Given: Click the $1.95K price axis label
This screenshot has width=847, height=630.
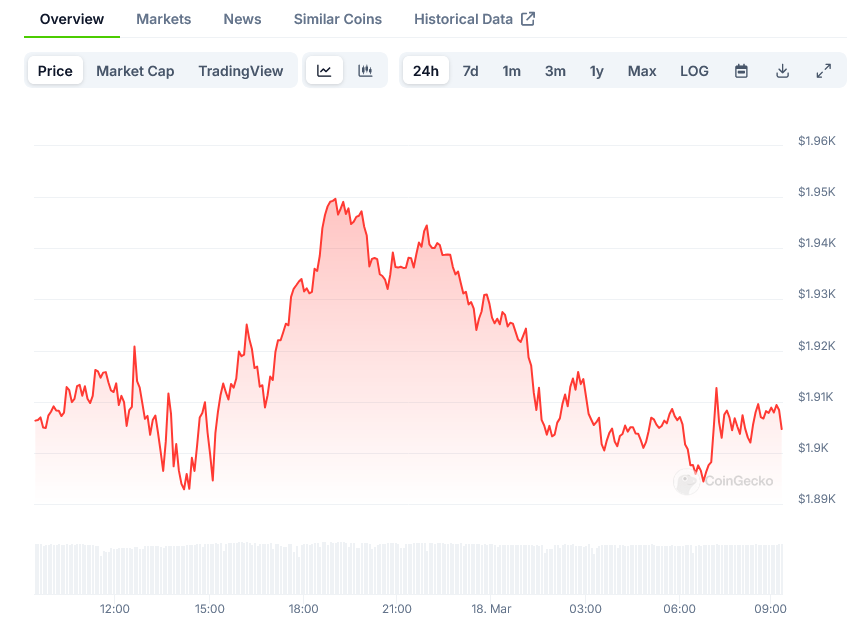Looking at the screenshot, I should tap(816, 192).
